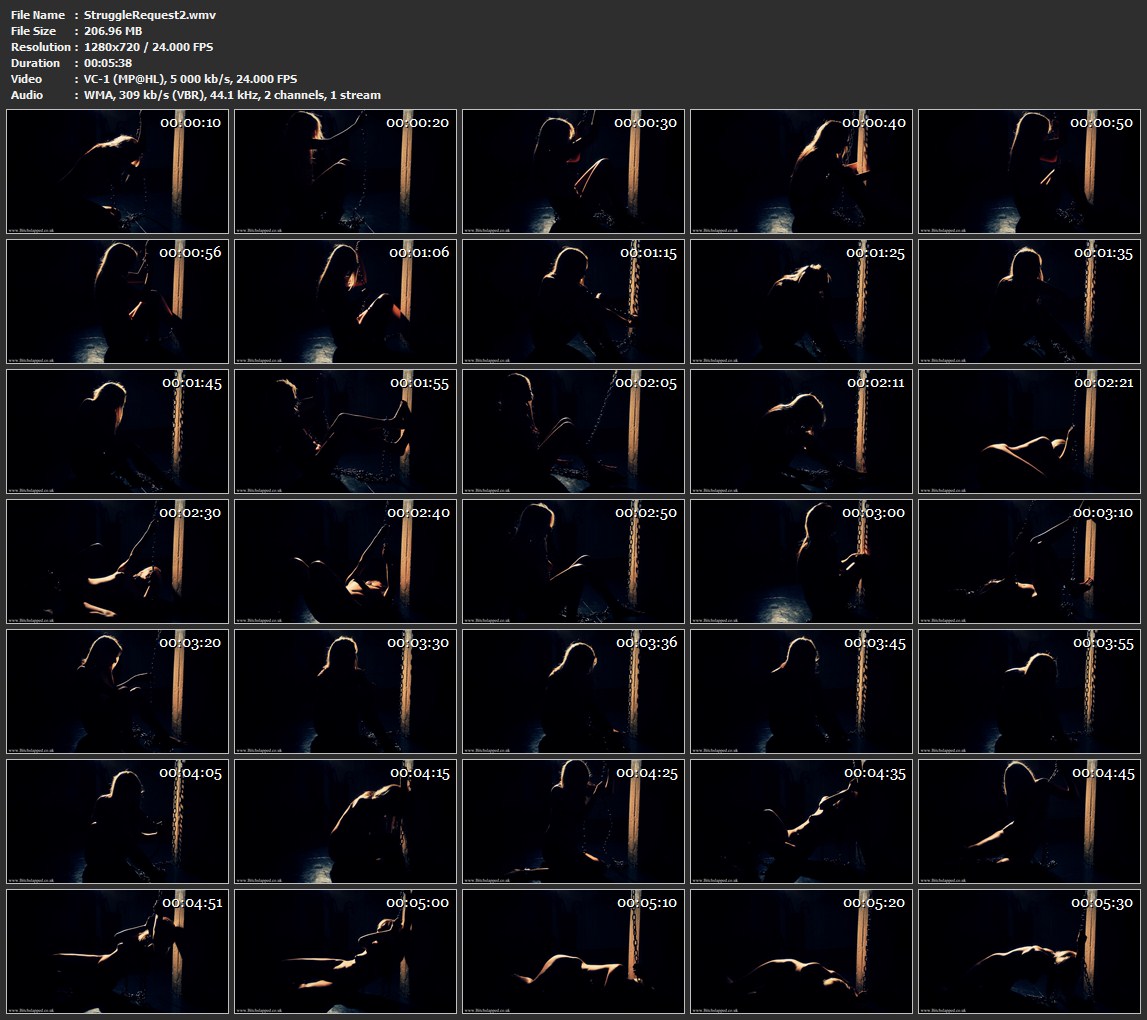Select the thumbnail stamped 00:00:20

(x=345, y=171)
